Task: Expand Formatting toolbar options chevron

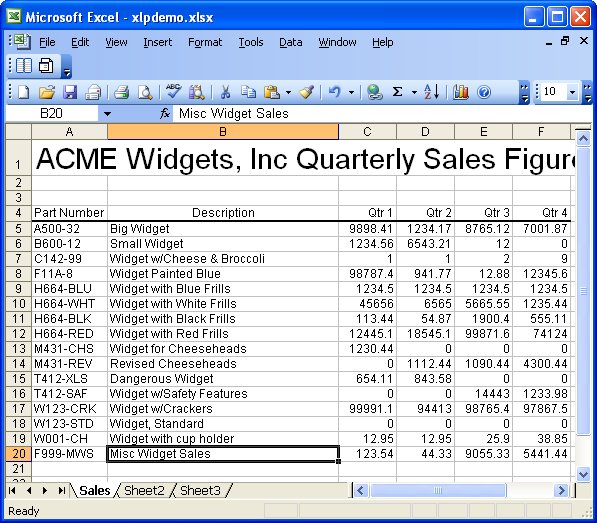Action: 587,92
